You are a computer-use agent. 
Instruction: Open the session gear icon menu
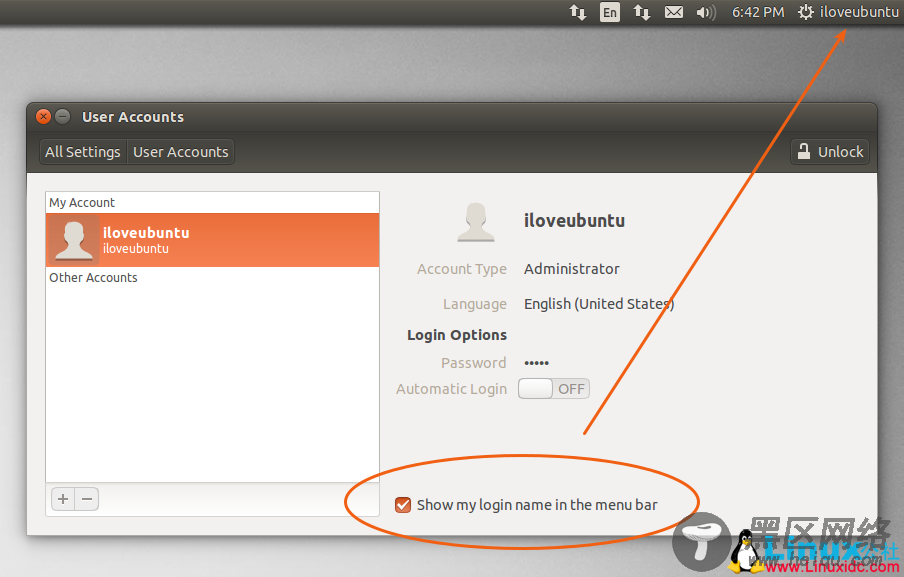(805, 12)
